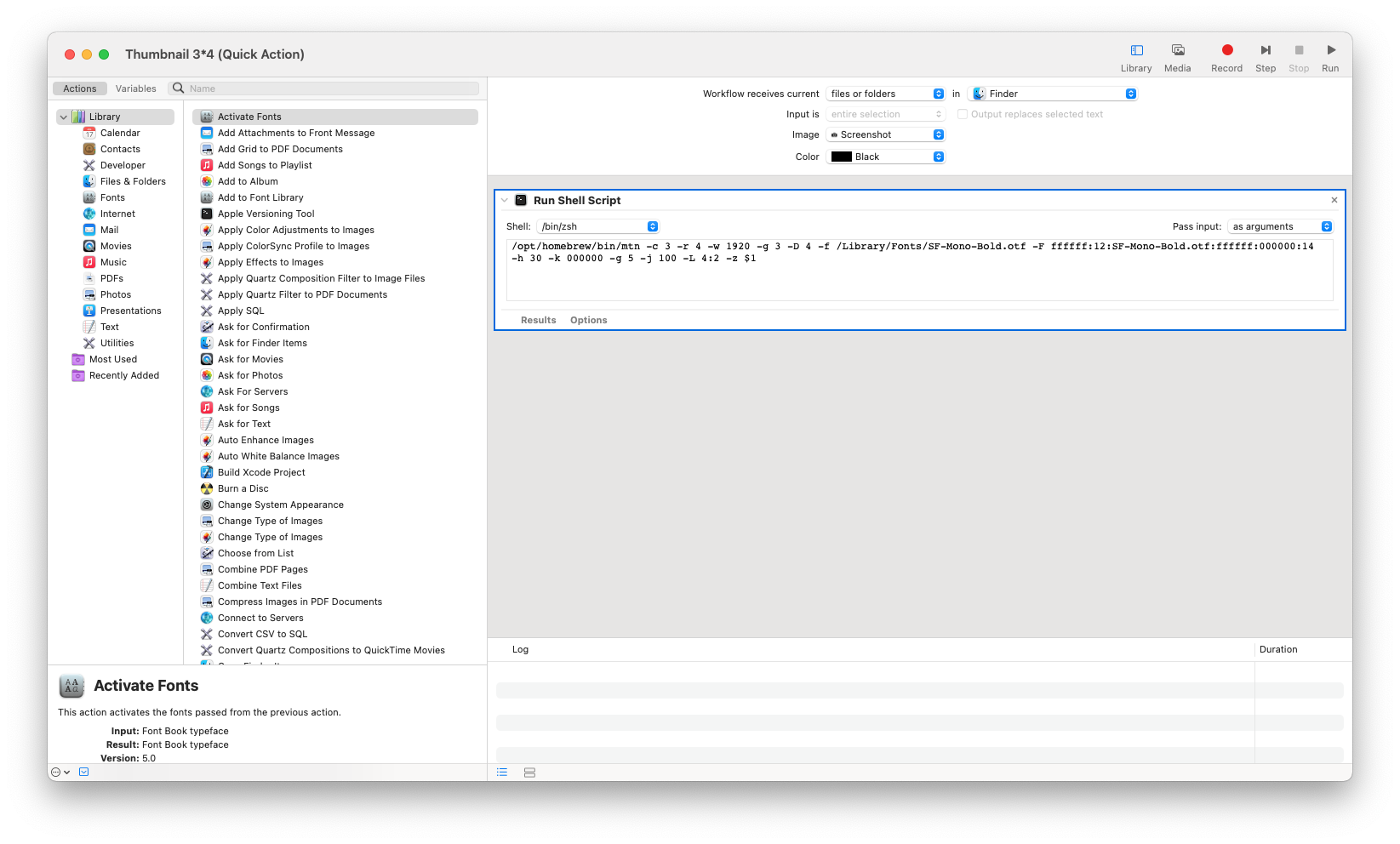The width and height of the screenshot is (1400, 844).
Task: Open the Utilities category
Action: (x=117, y=343)
